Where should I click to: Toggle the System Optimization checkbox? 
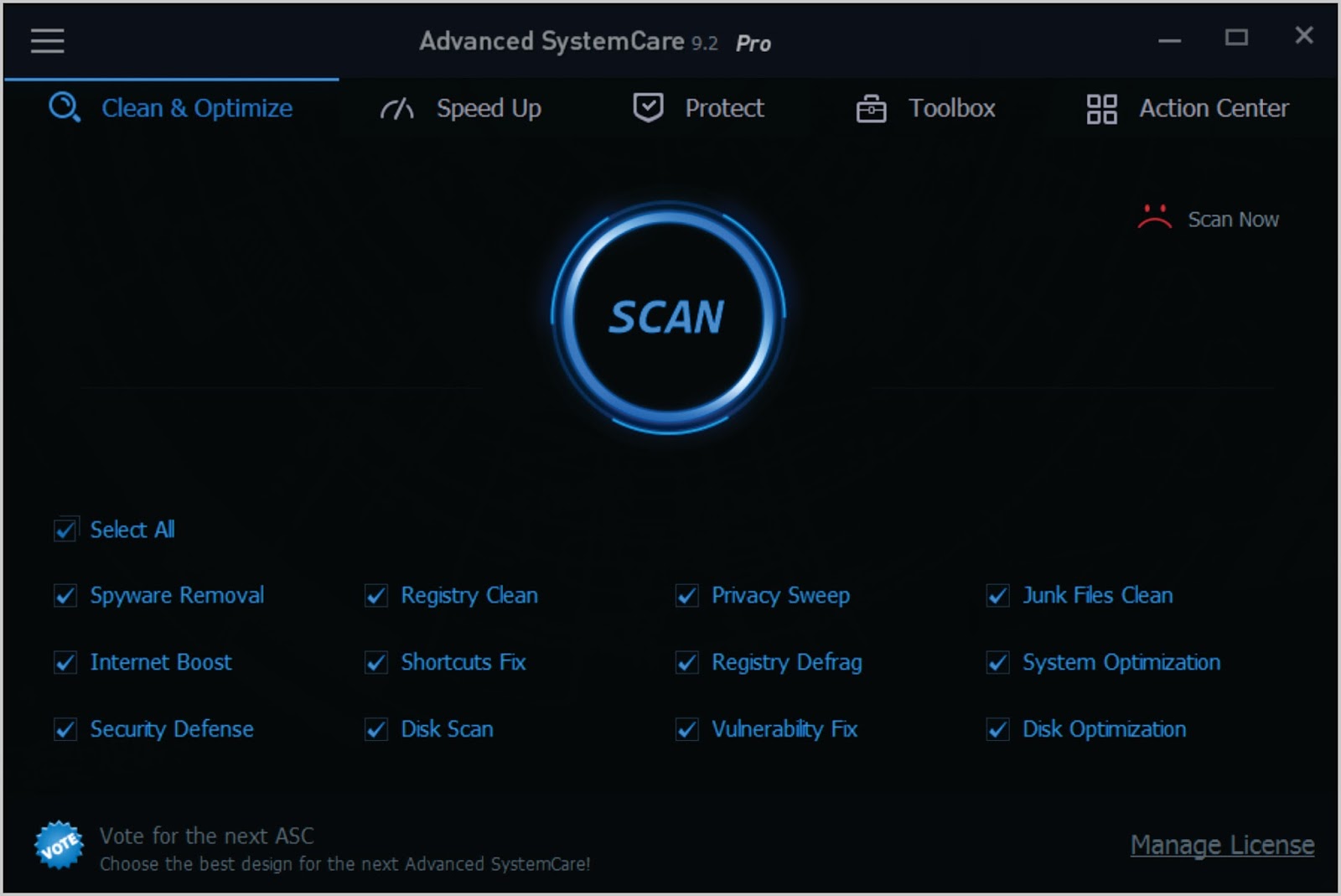tap(998, 662)
